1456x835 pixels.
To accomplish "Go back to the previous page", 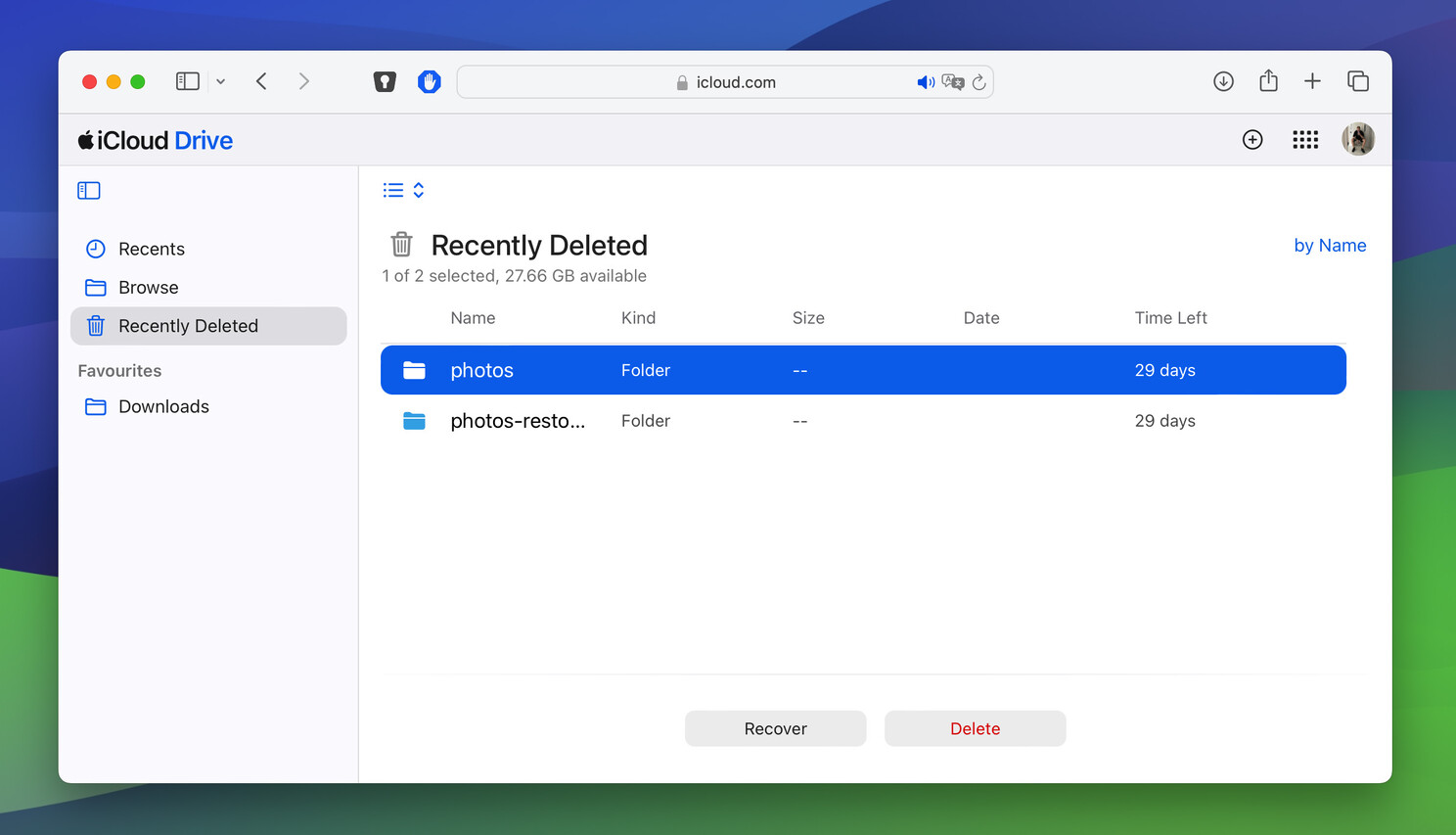I will point(261,81).
